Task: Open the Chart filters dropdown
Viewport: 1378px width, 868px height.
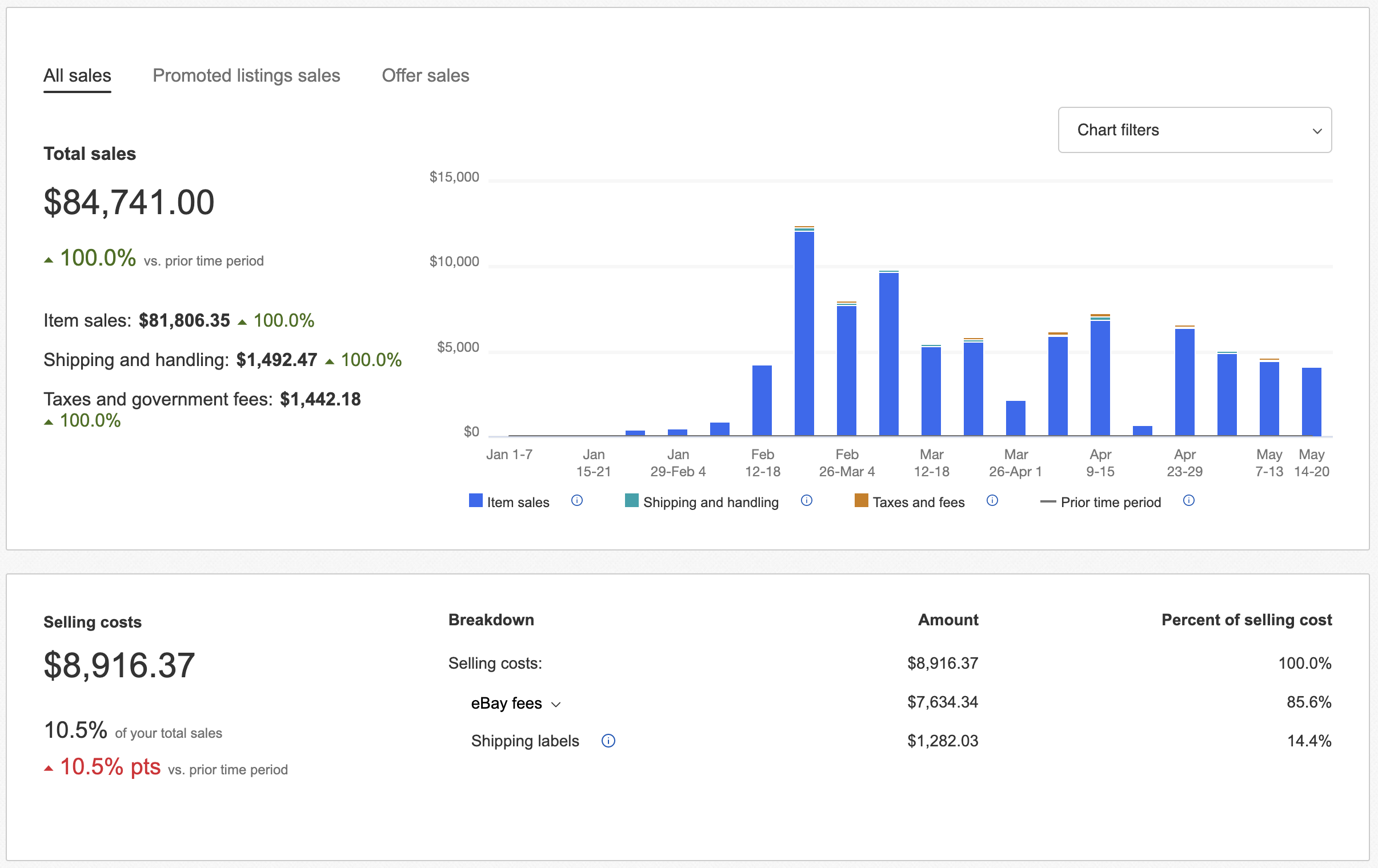Action: click(1194, 130)
